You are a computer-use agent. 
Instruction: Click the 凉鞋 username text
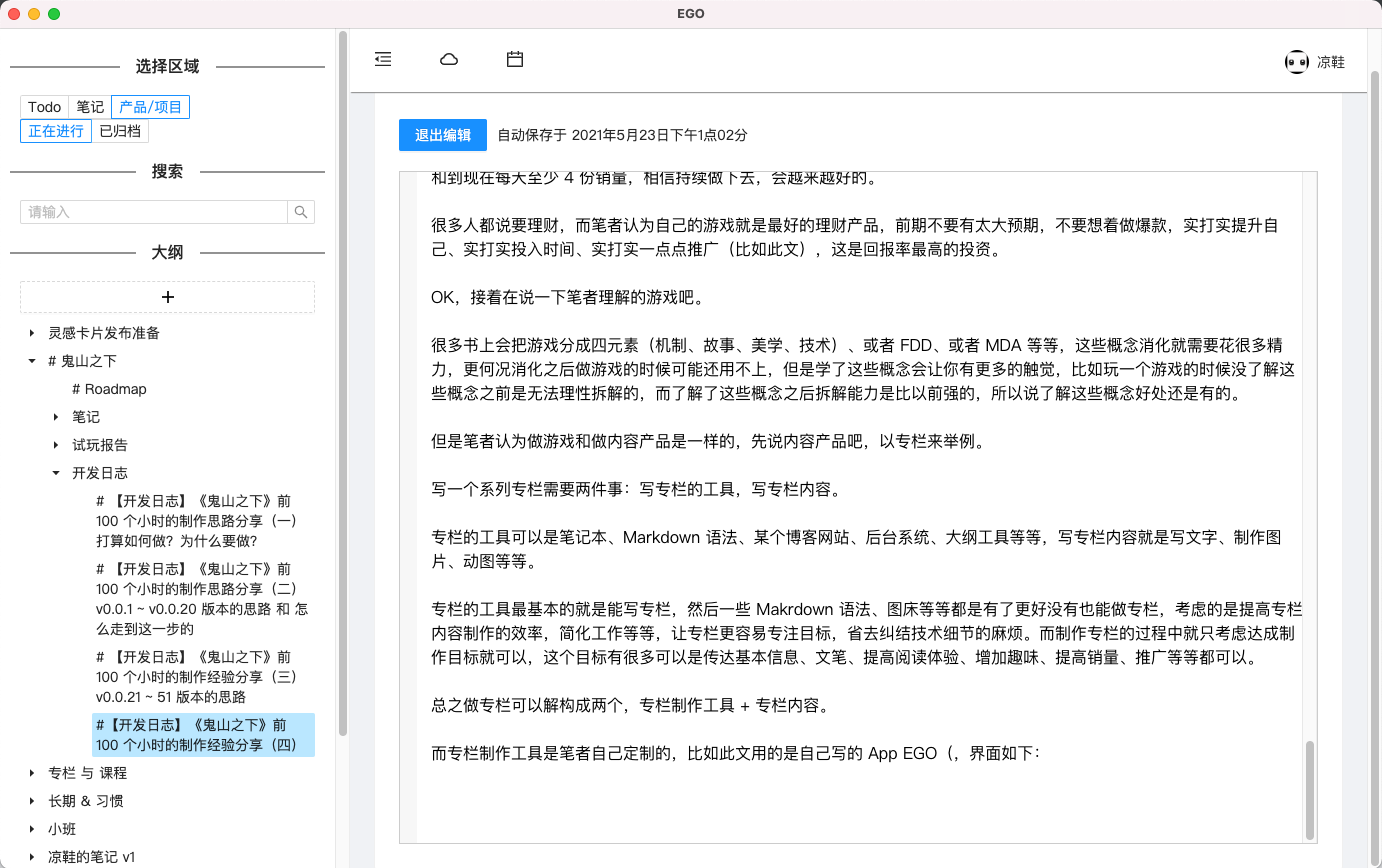pyautogui.click(x=1330, y=62)
